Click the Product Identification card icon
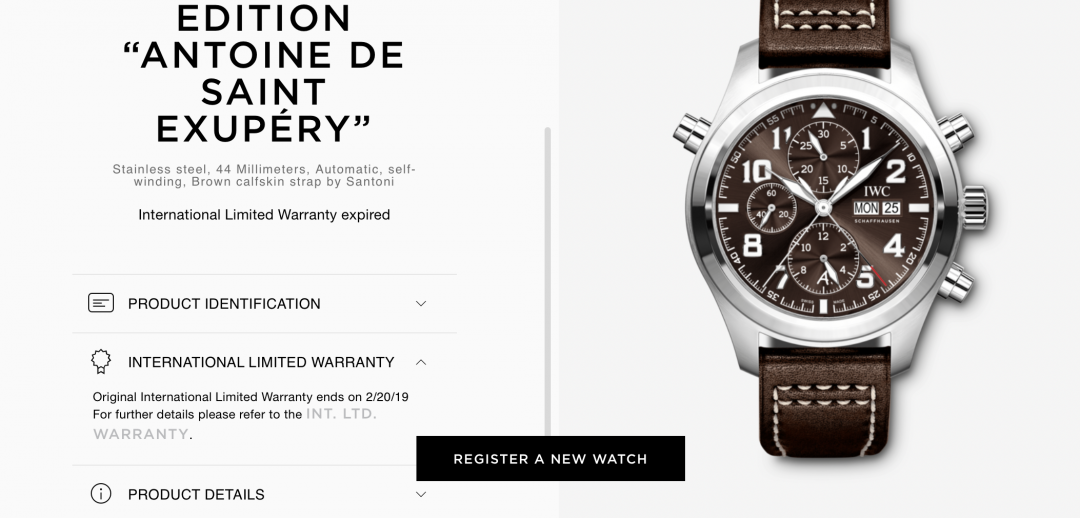The image size is (1080, 518). click(101, 302)
